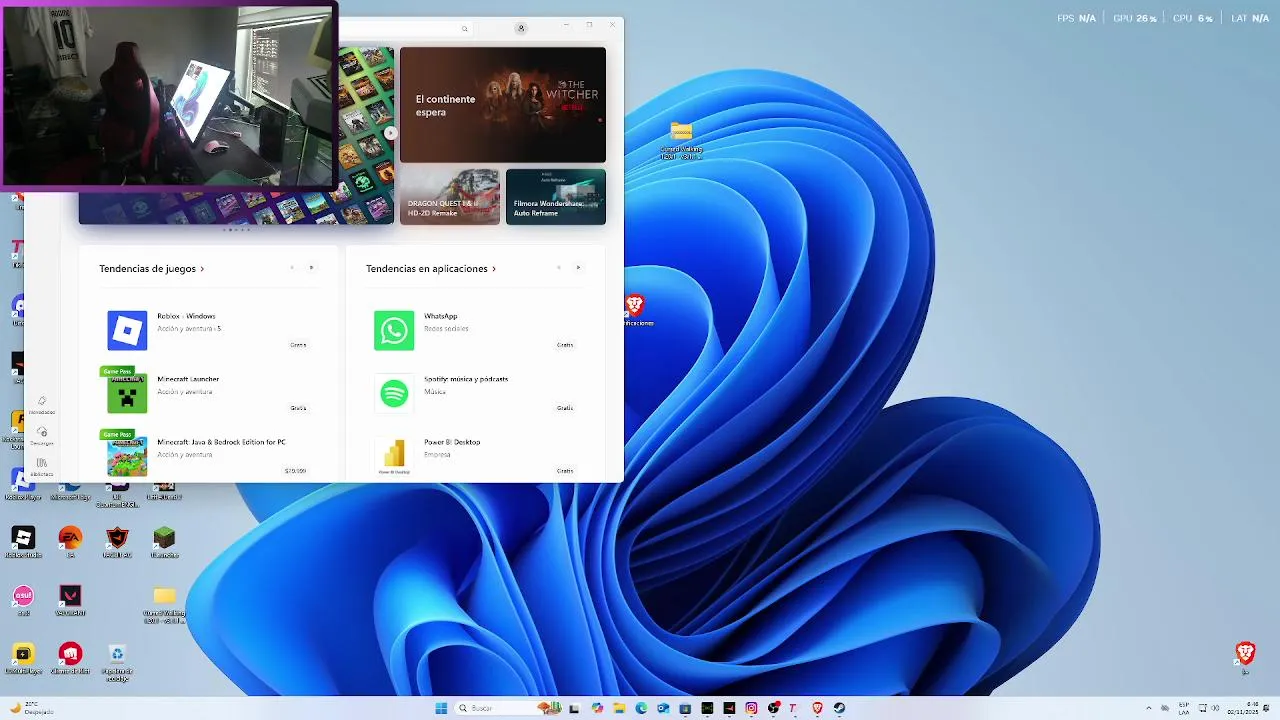
Task: Click Gratis button for WhatsApp
Action: [565, 345]
